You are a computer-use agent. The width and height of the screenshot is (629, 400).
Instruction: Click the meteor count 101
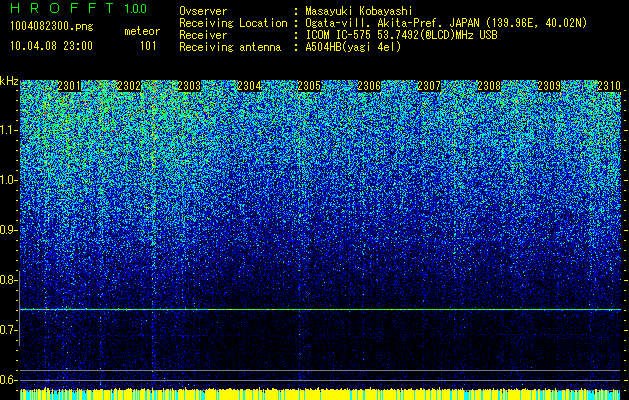[148, 46]
